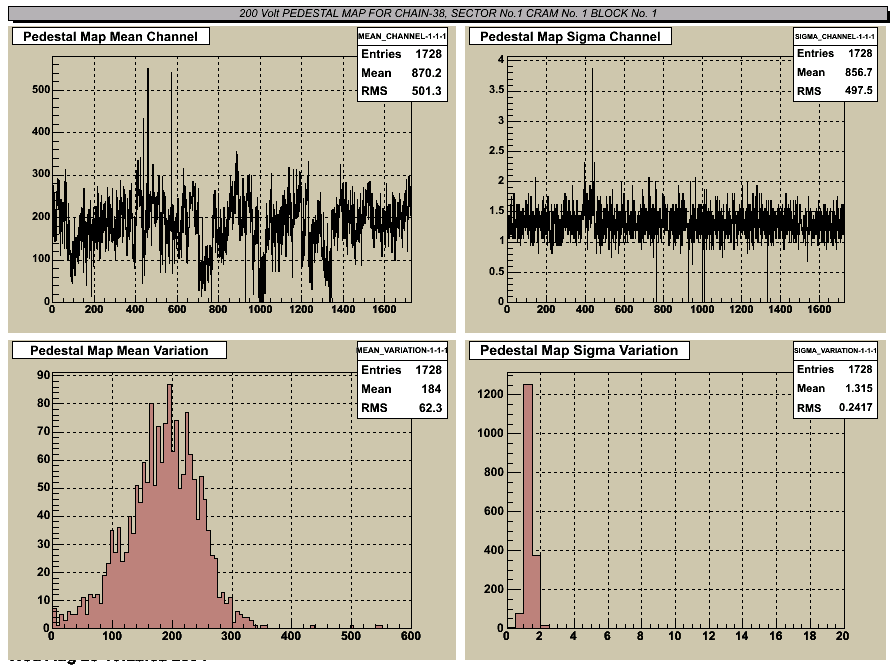Select the 'RMS 0.2417' statistics row

835,407
